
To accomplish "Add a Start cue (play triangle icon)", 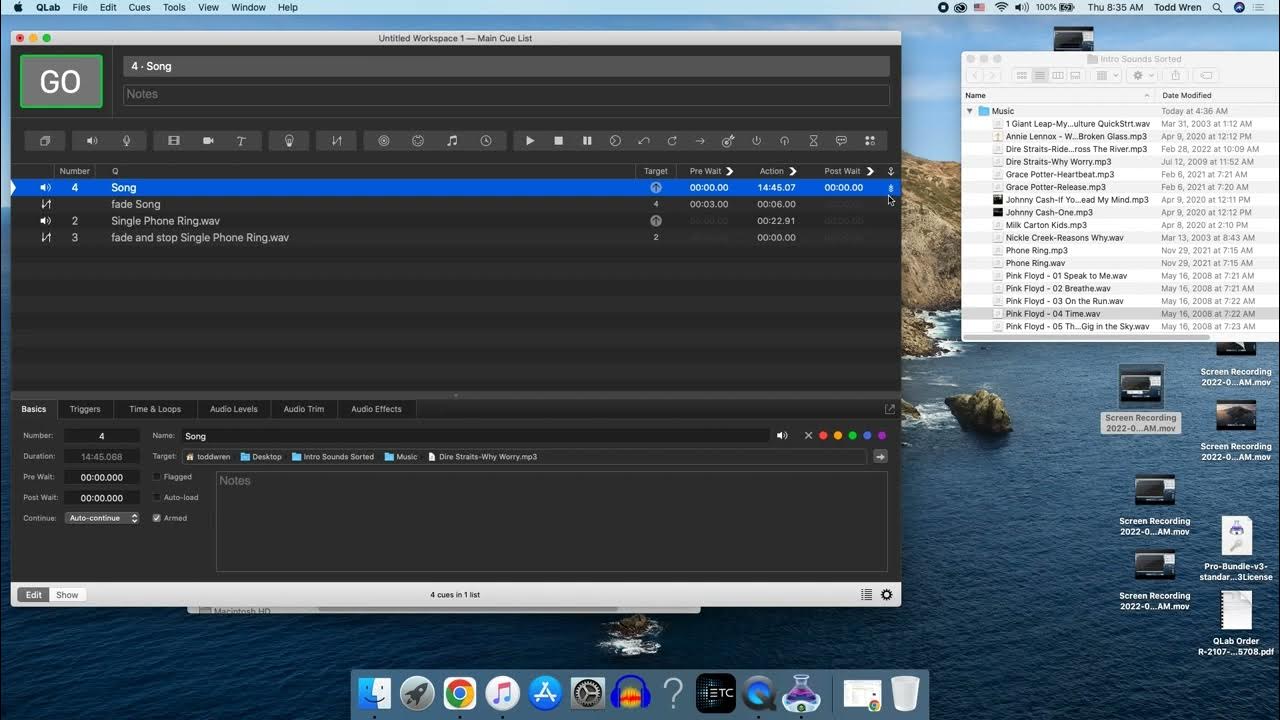I will [x=530, y=141].
